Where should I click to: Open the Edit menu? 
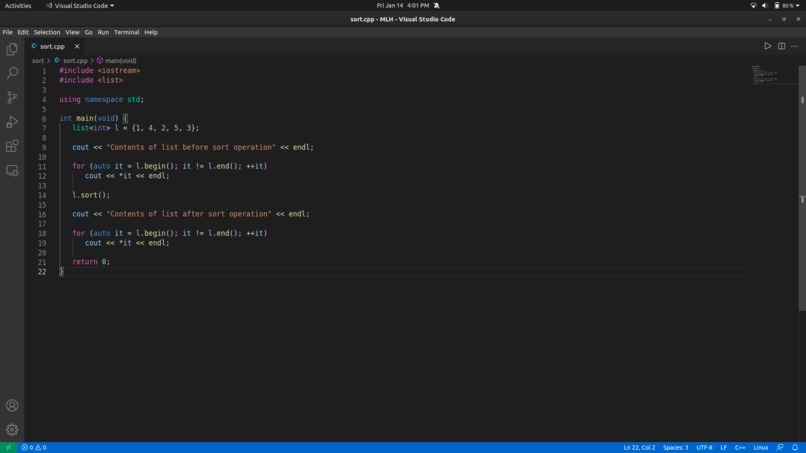(23, 32)
